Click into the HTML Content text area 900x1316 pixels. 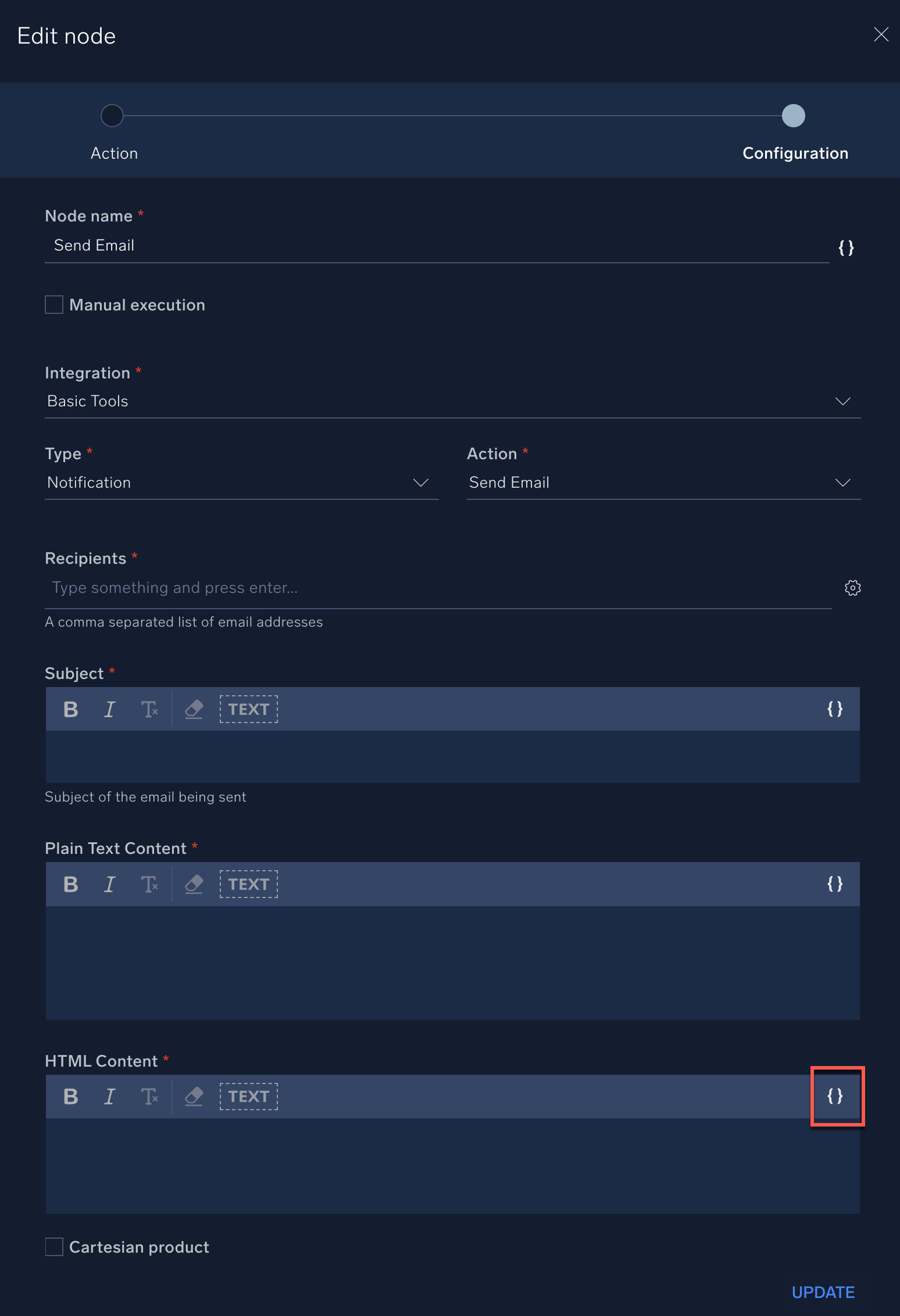click(x=452, y=1165)
